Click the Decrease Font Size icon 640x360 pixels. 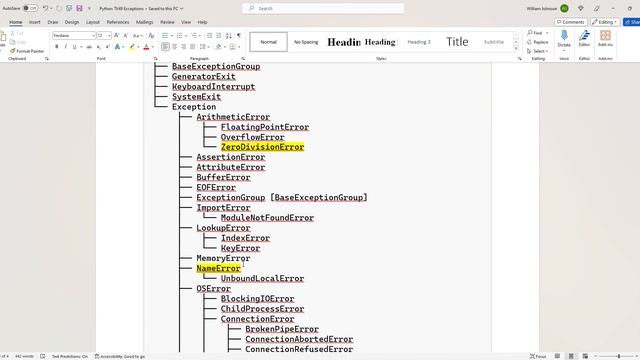point(126,36)
